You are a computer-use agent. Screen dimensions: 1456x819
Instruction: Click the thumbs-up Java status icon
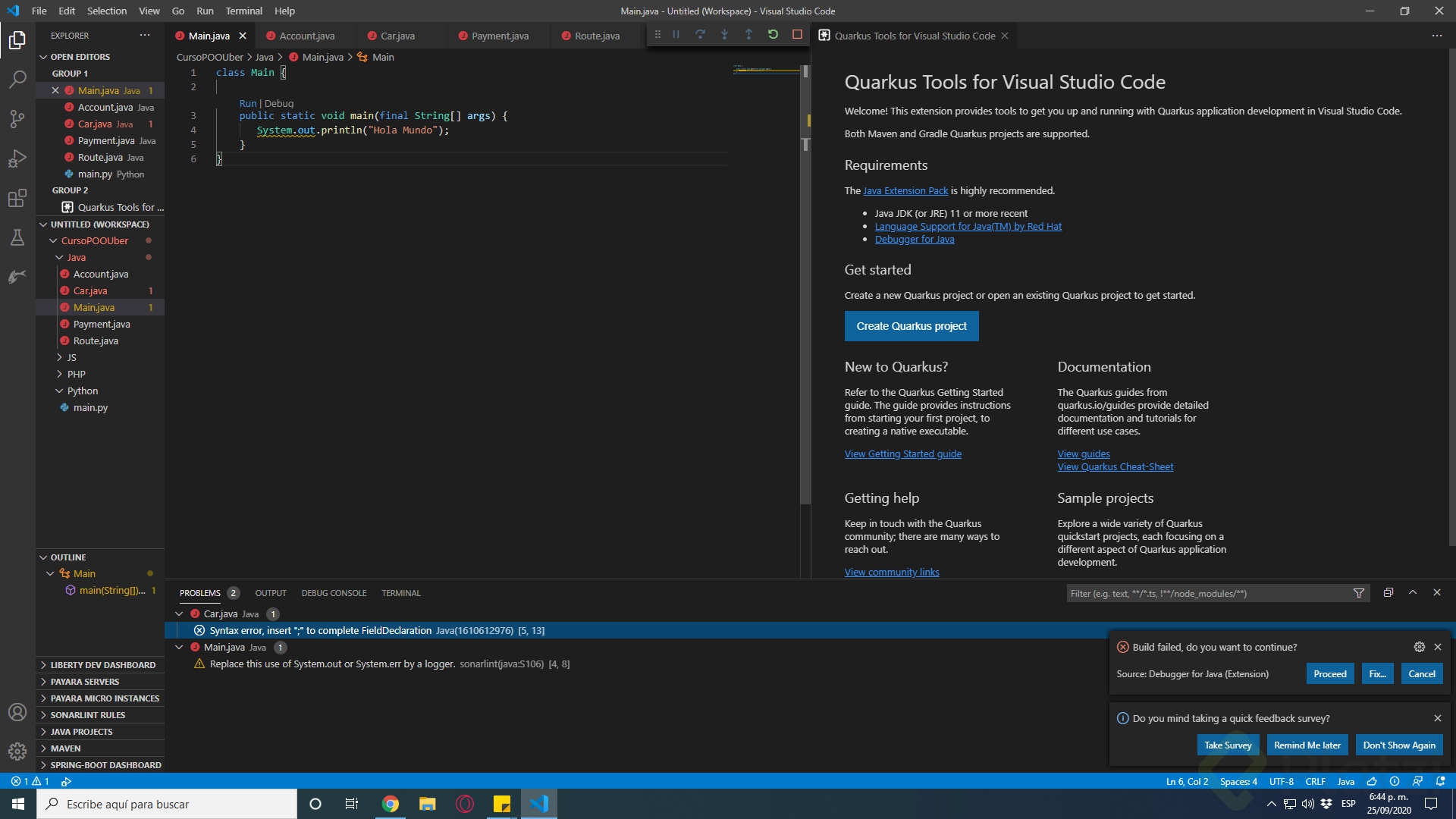[1372, 781]
